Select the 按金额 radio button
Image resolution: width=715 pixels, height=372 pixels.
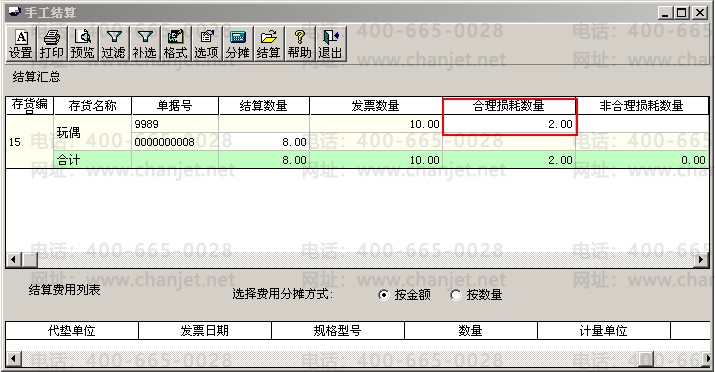tap(384, 295)
